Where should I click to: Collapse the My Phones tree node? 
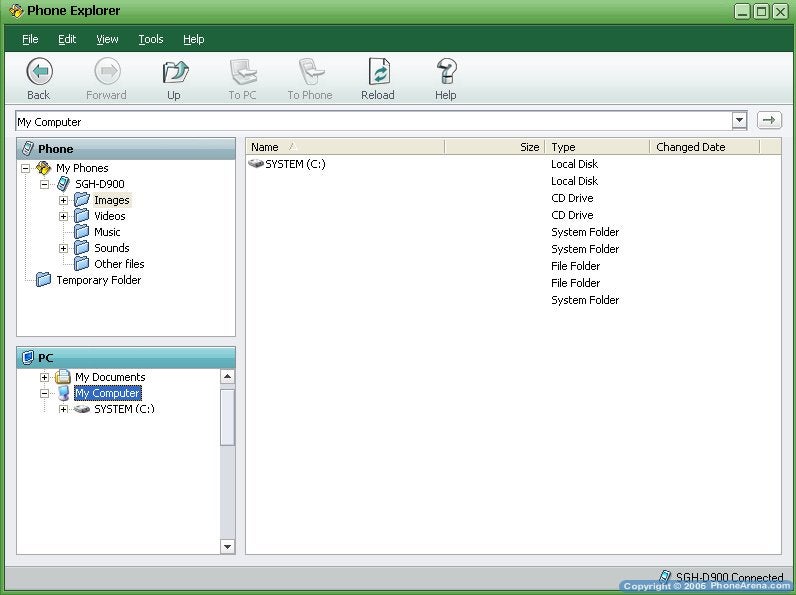pos(25,168)
